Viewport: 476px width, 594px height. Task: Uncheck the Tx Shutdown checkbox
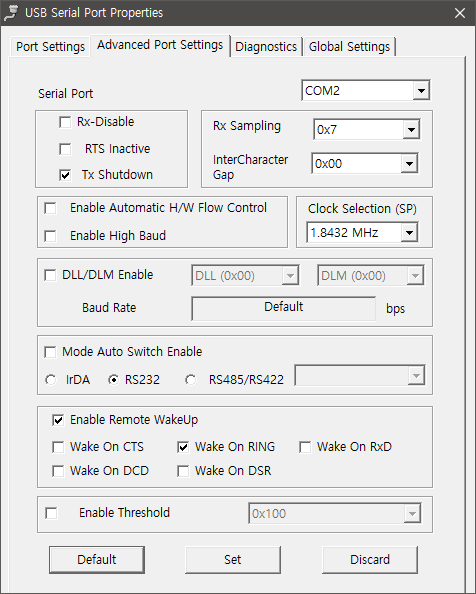point(65,175)
